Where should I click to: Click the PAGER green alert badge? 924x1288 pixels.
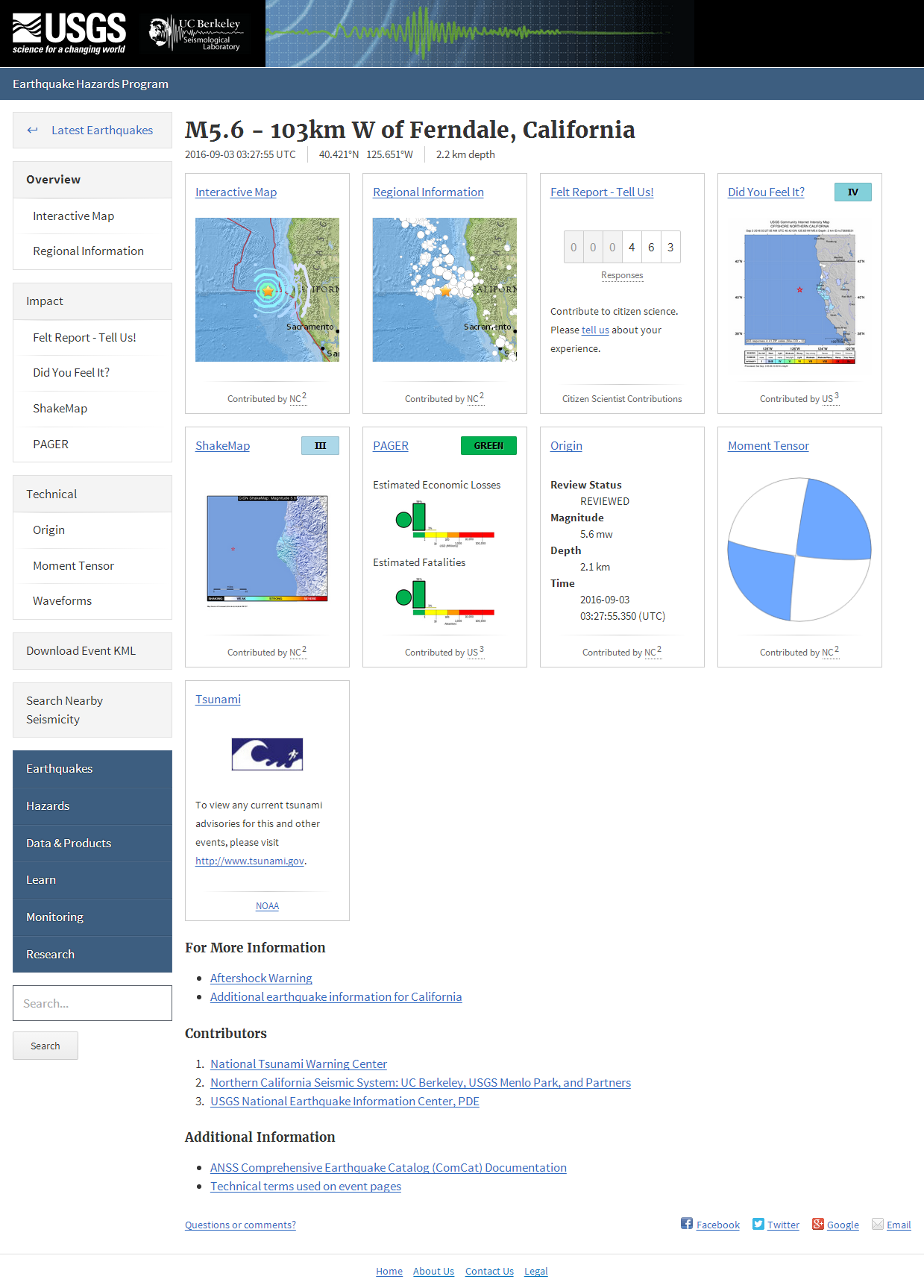pos(488,445)
